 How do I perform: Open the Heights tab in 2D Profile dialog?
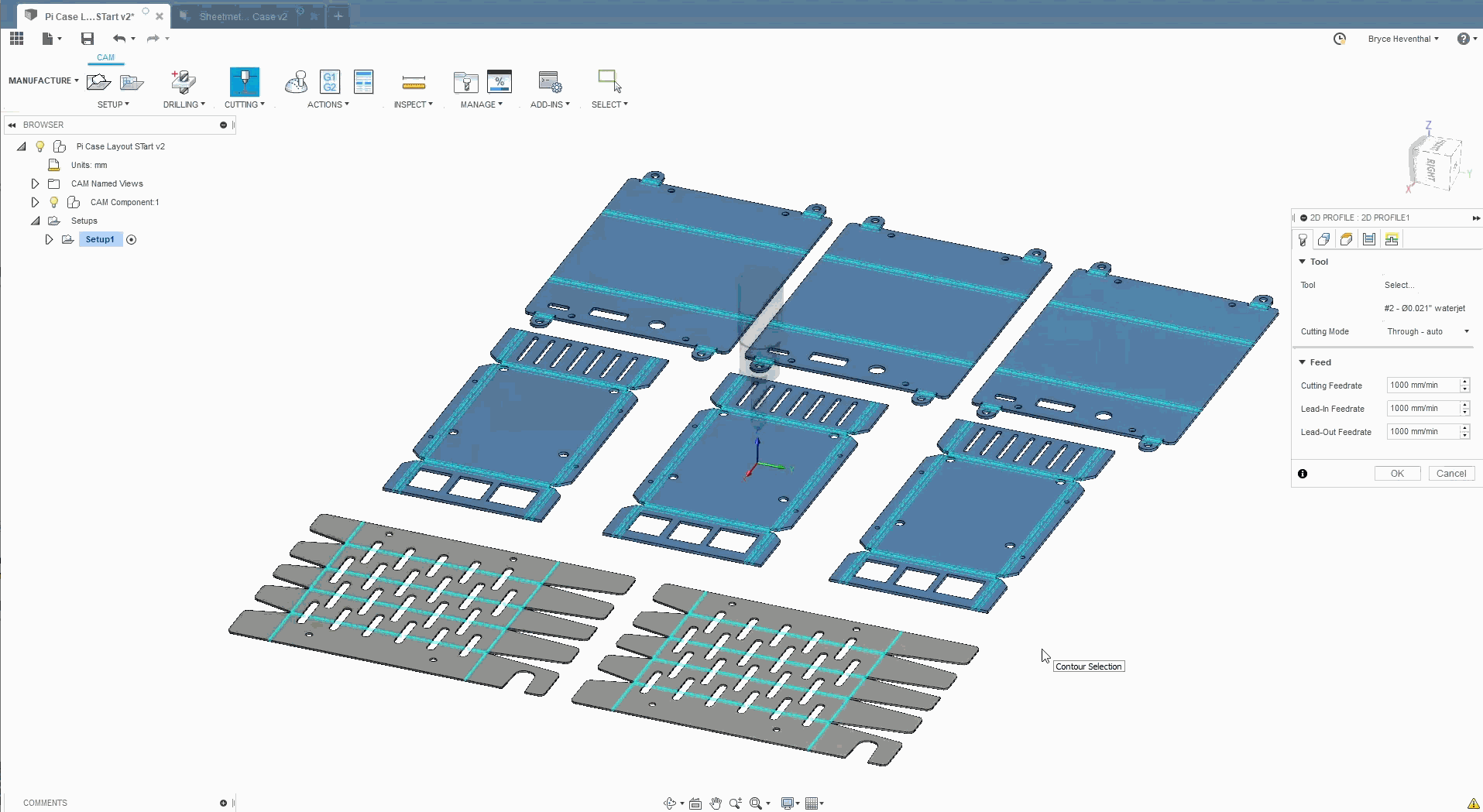1347,239
